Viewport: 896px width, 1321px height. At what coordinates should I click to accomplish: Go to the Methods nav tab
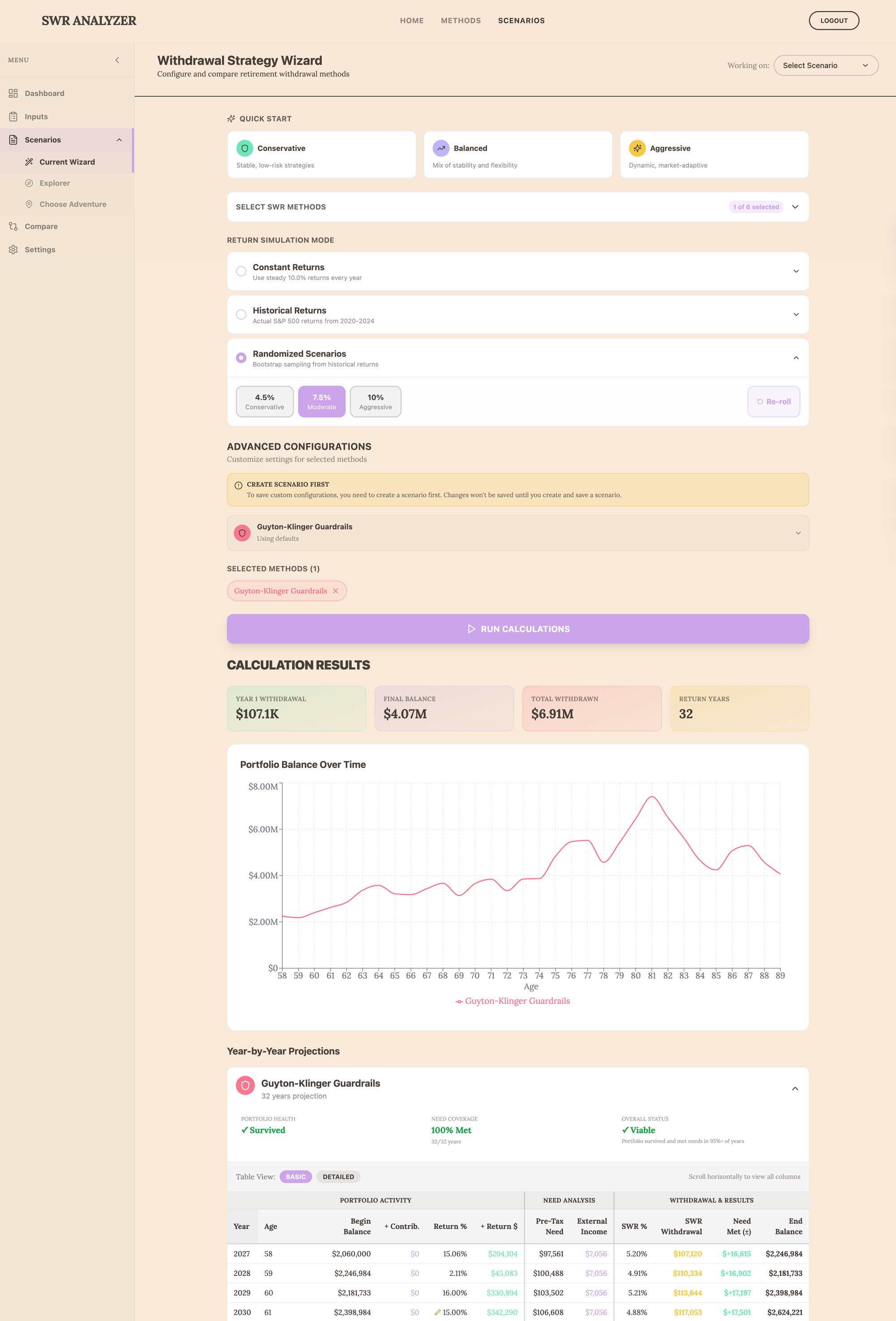[460, 21]
